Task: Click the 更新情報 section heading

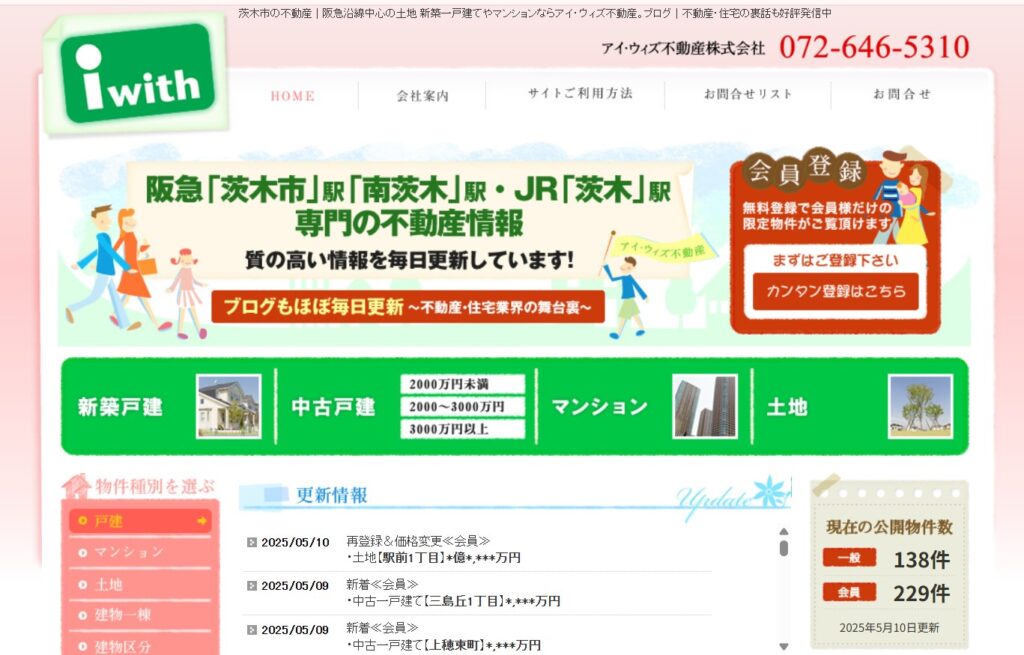Action: click(332, 495)
